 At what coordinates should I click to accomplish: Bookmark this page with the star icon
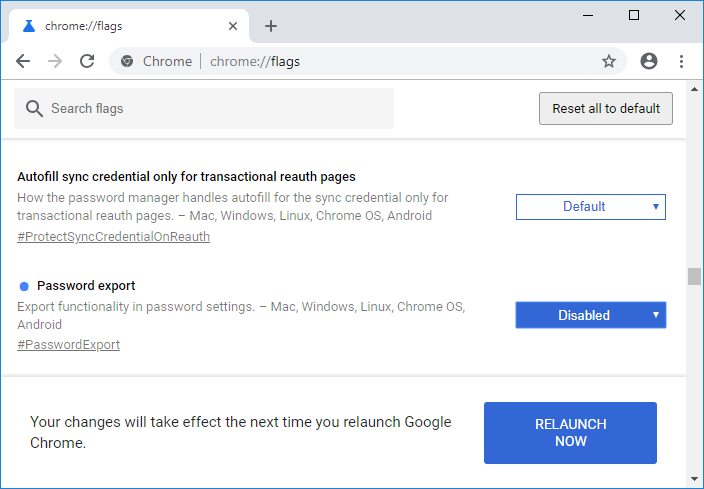[609, 61]
